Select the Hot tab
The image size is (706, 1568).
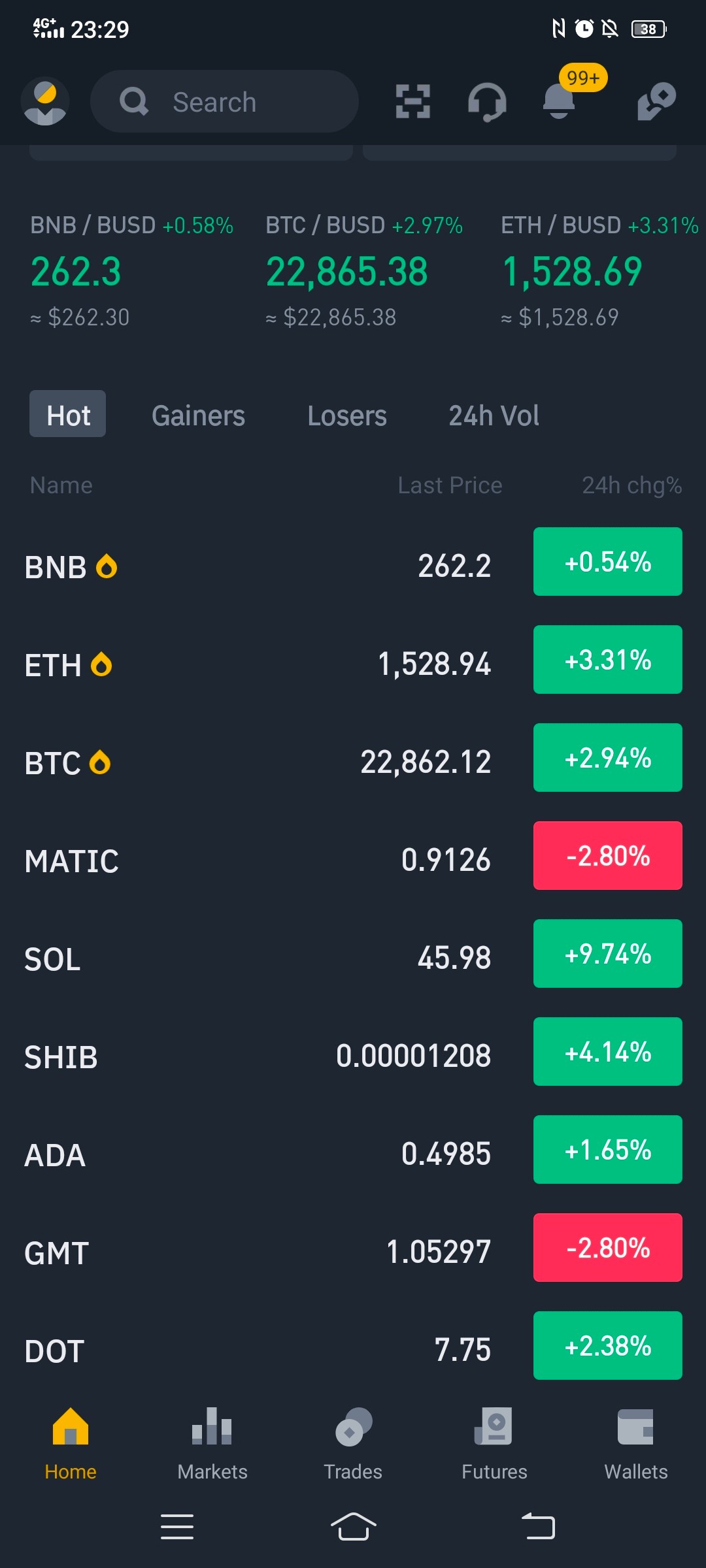68,414
